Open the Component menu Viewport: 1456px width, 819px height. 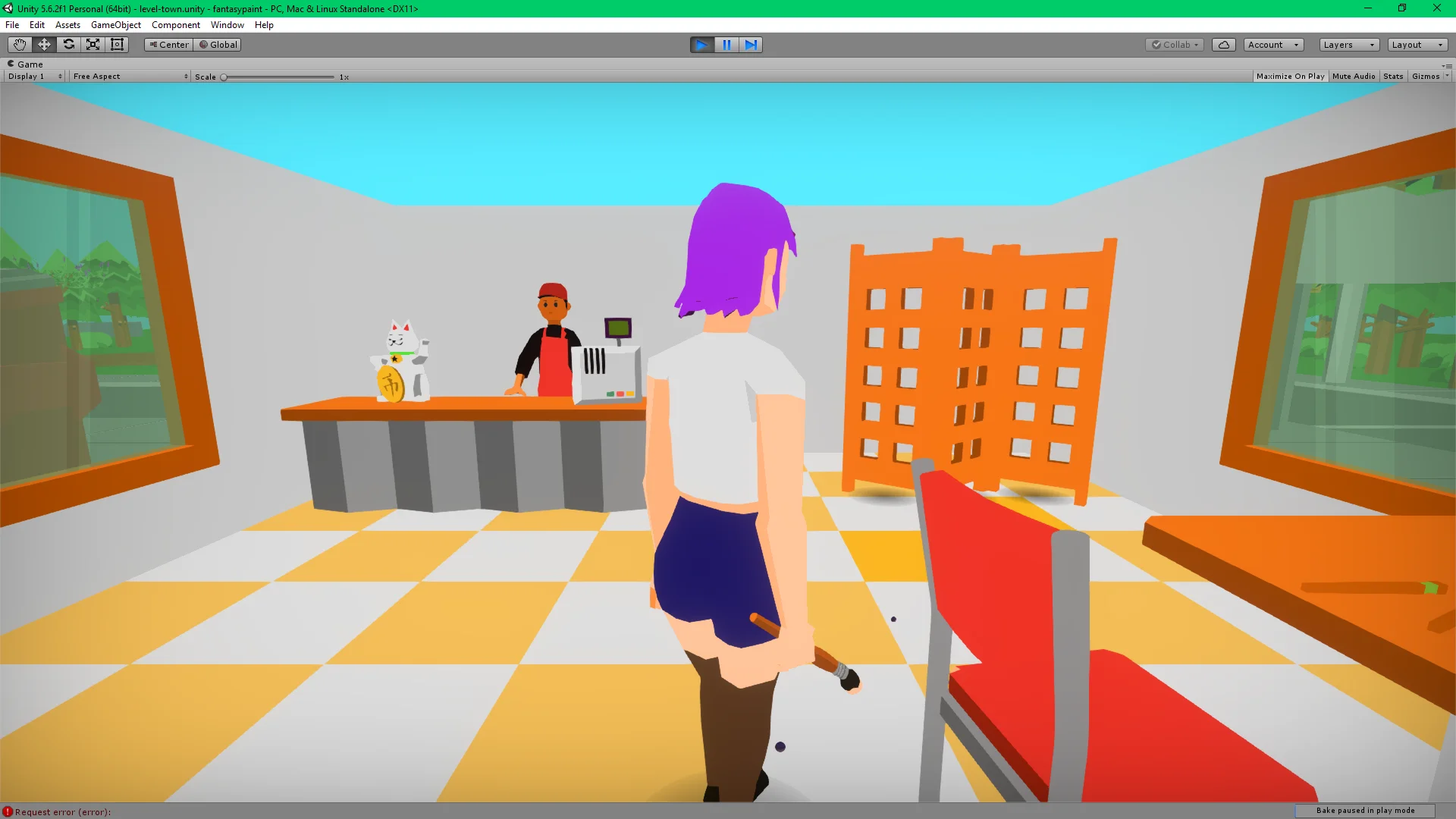[176, 25]
